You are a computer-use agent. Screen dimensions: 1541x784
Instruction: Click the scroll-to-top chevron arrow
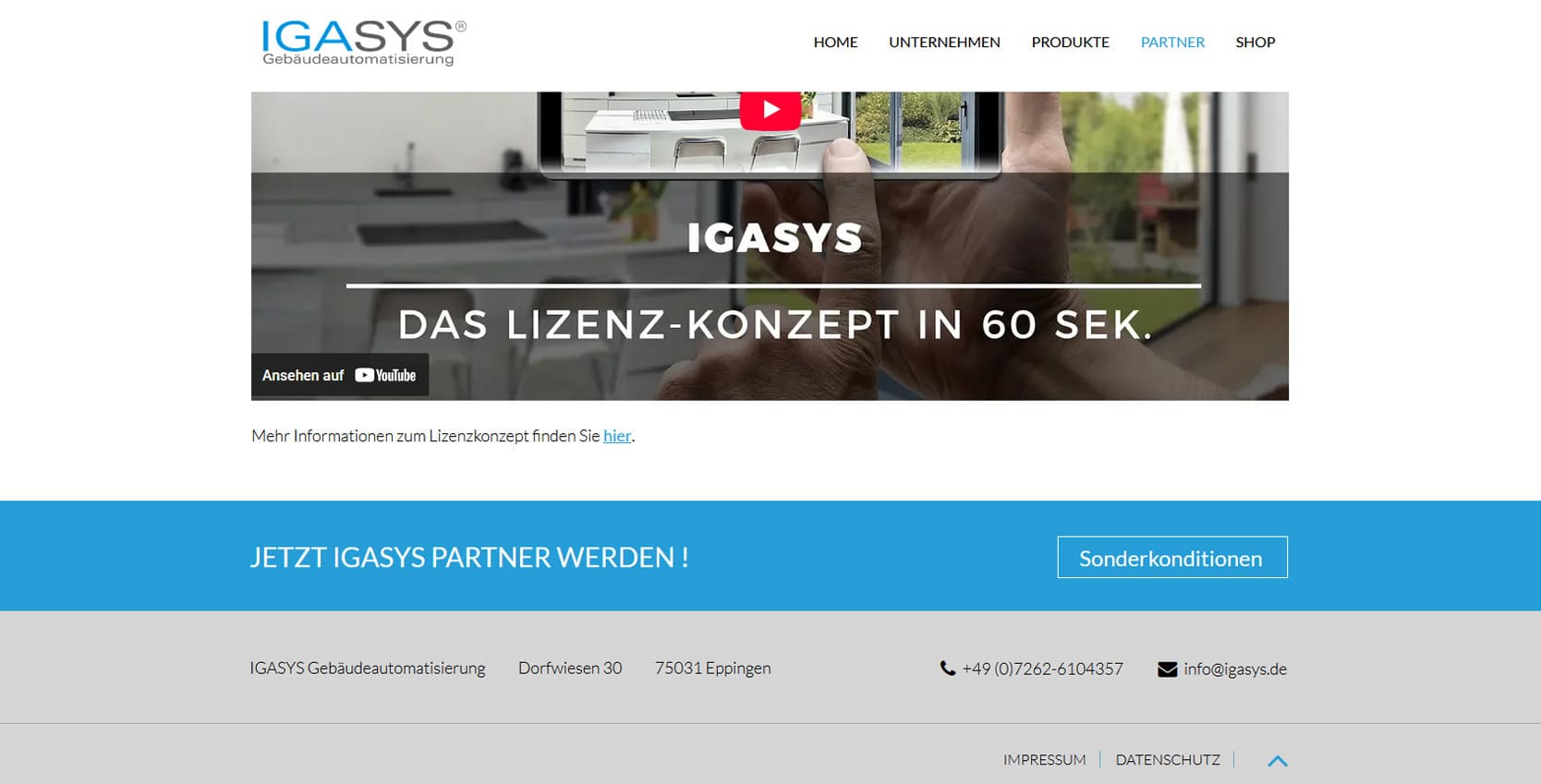click(x=1278, y=761)
